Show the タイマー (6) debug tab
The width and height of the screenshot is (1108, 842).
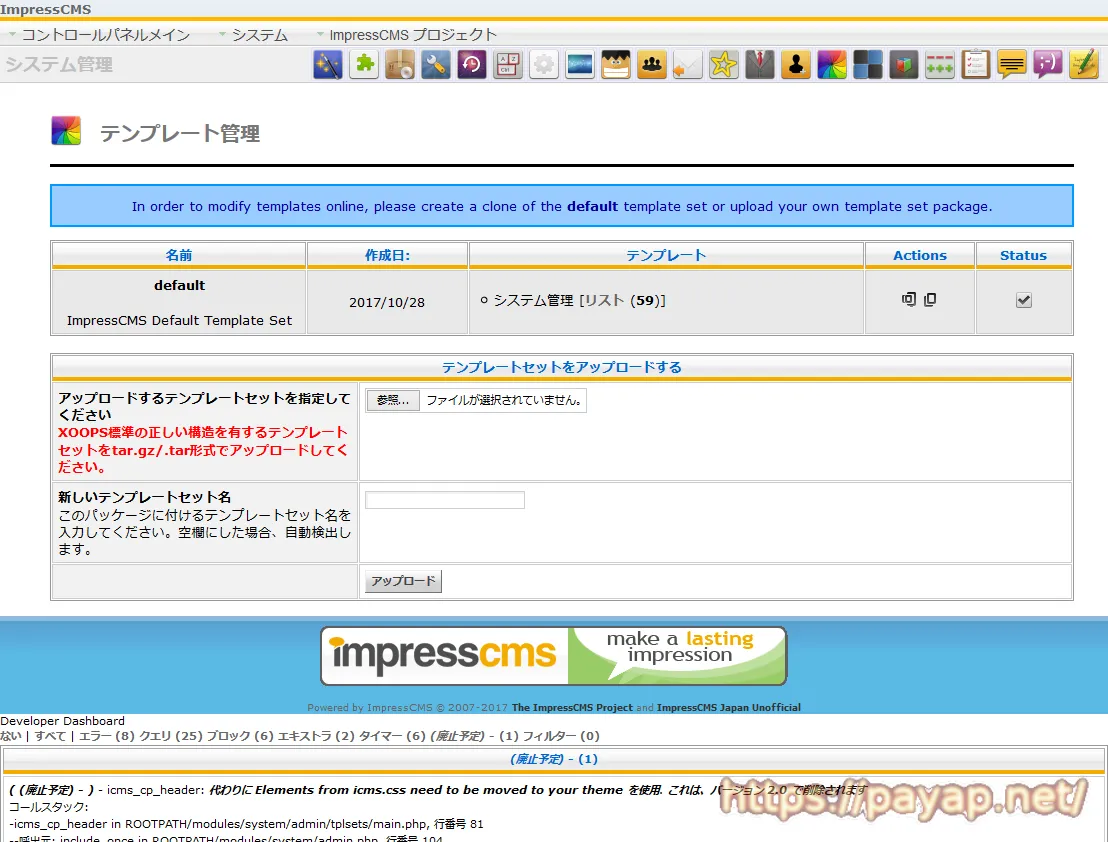(x=392, y=736)
